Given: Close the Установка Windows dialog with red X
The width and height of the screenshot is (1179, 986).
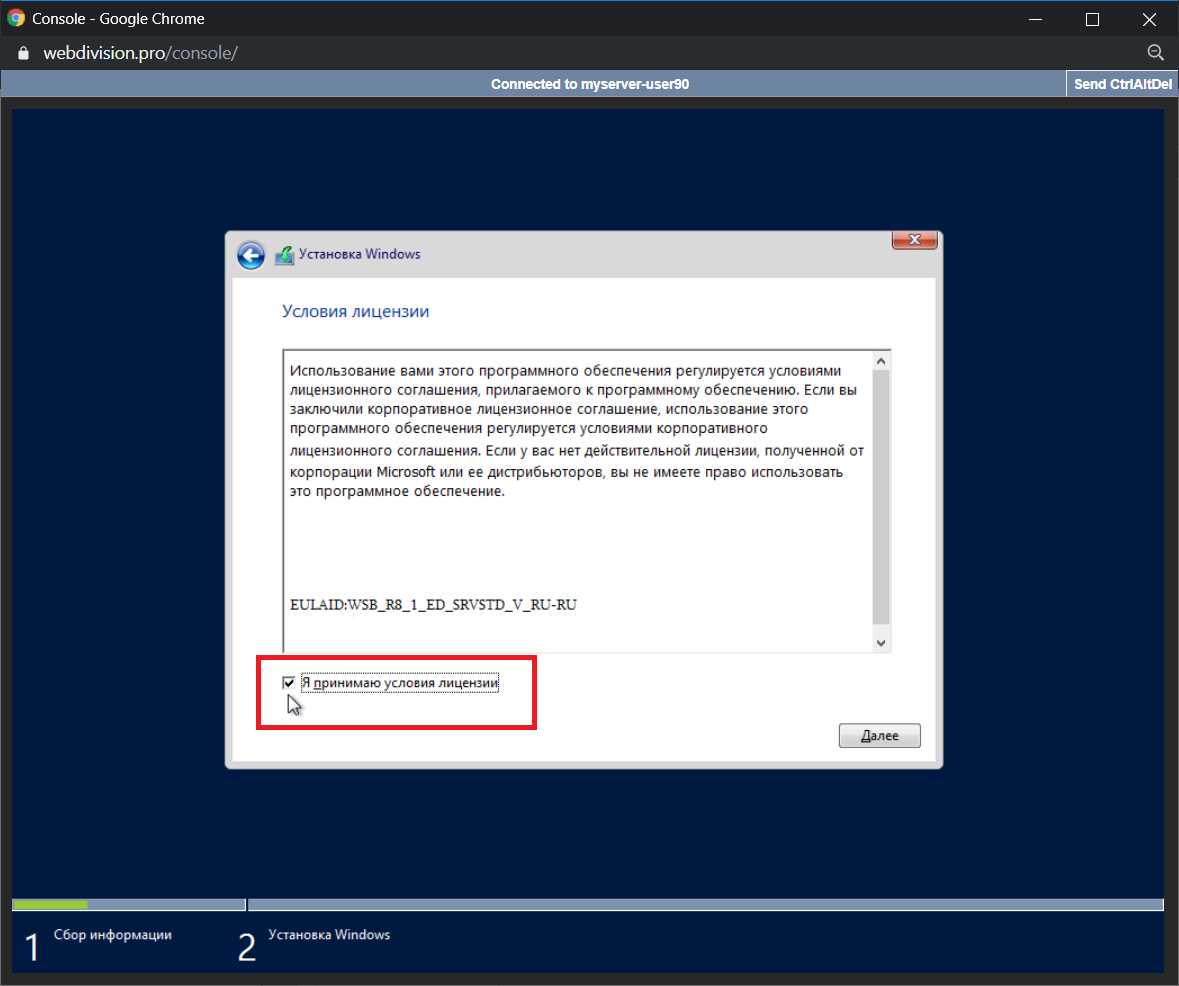Looking at the screenshot, I should 914,240.
